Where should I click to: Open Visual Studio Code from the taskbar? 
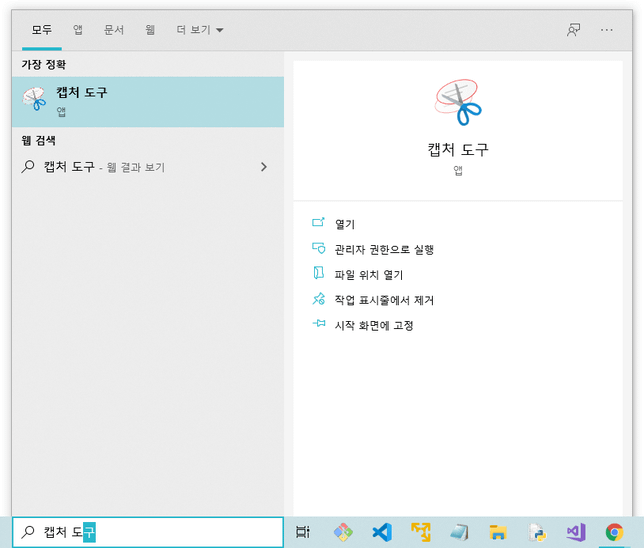381,533
